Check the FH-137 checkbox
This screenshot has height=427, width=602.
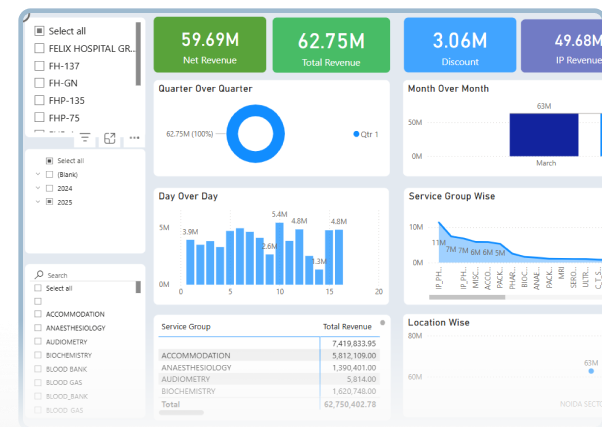[x=39, y=66]
